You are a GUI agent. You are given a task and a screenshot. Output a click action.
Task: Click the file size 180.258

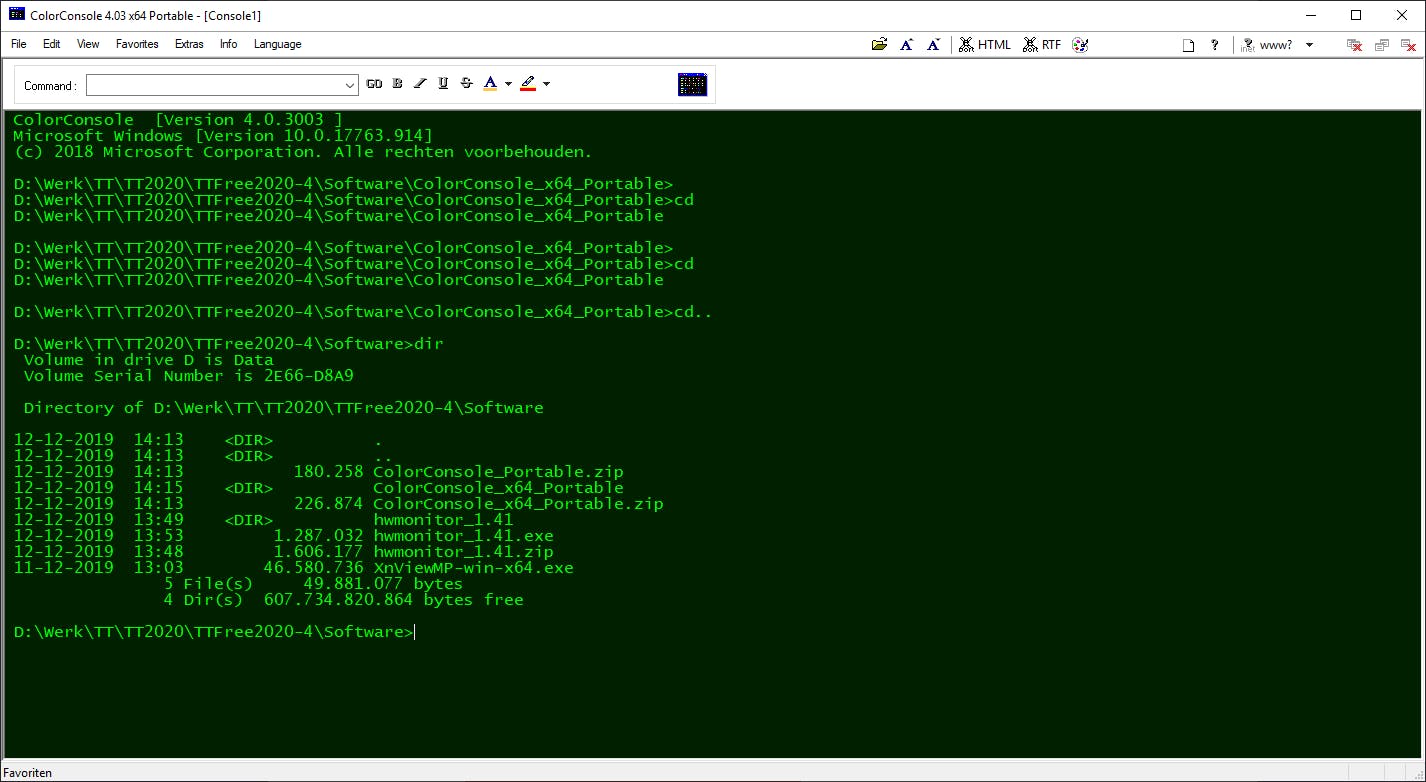click(x=328, y=472)
